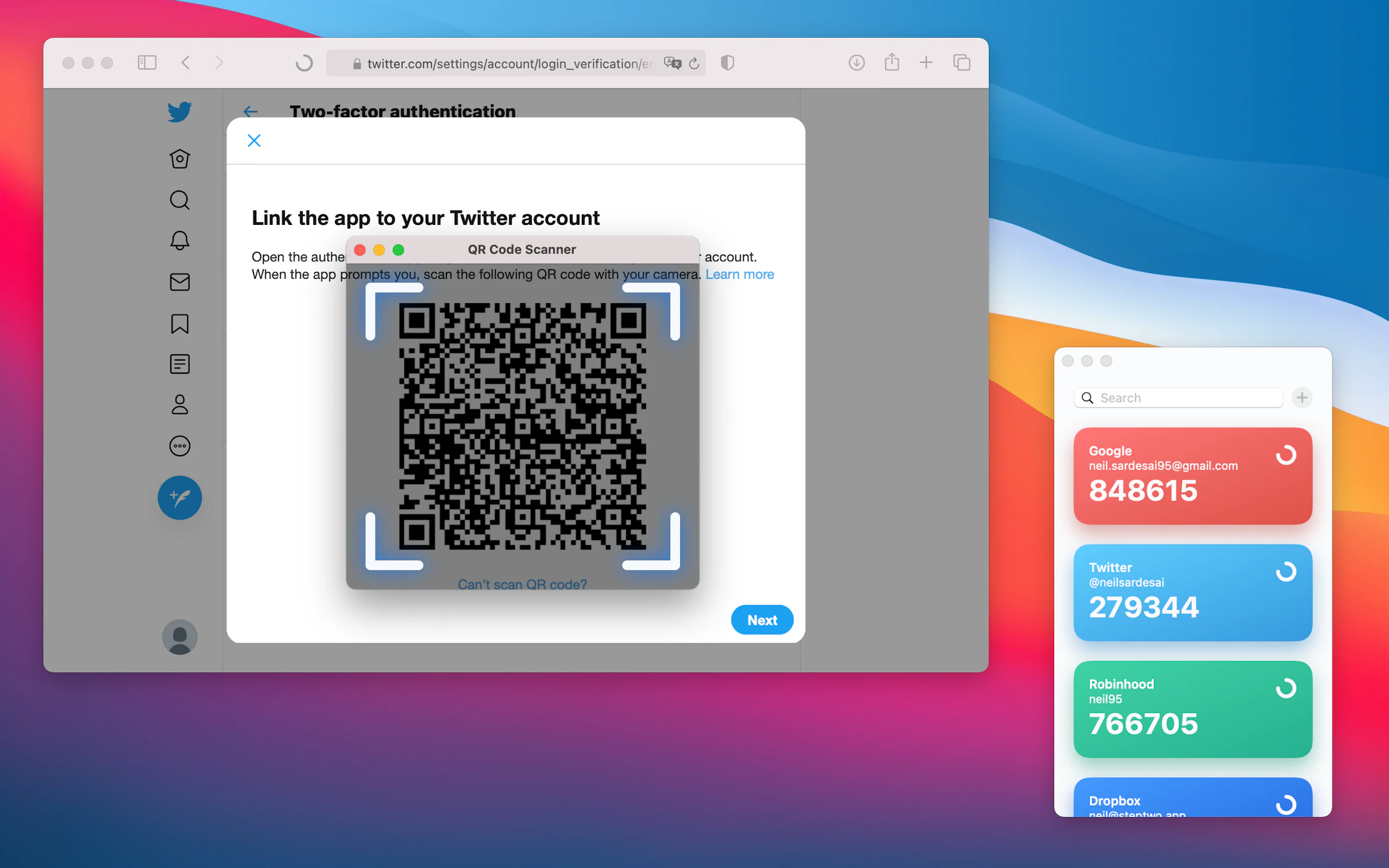The height and width of the screenshot is (868, 1389).
Task: Open Twitter Lists icon
Action: tap(179, 364)
